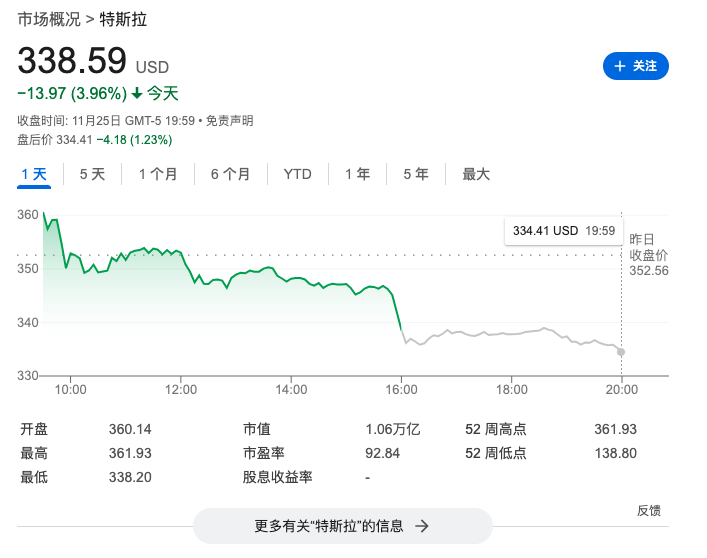
Task: Click the gray dot at chart end
Action: (621, 352)
